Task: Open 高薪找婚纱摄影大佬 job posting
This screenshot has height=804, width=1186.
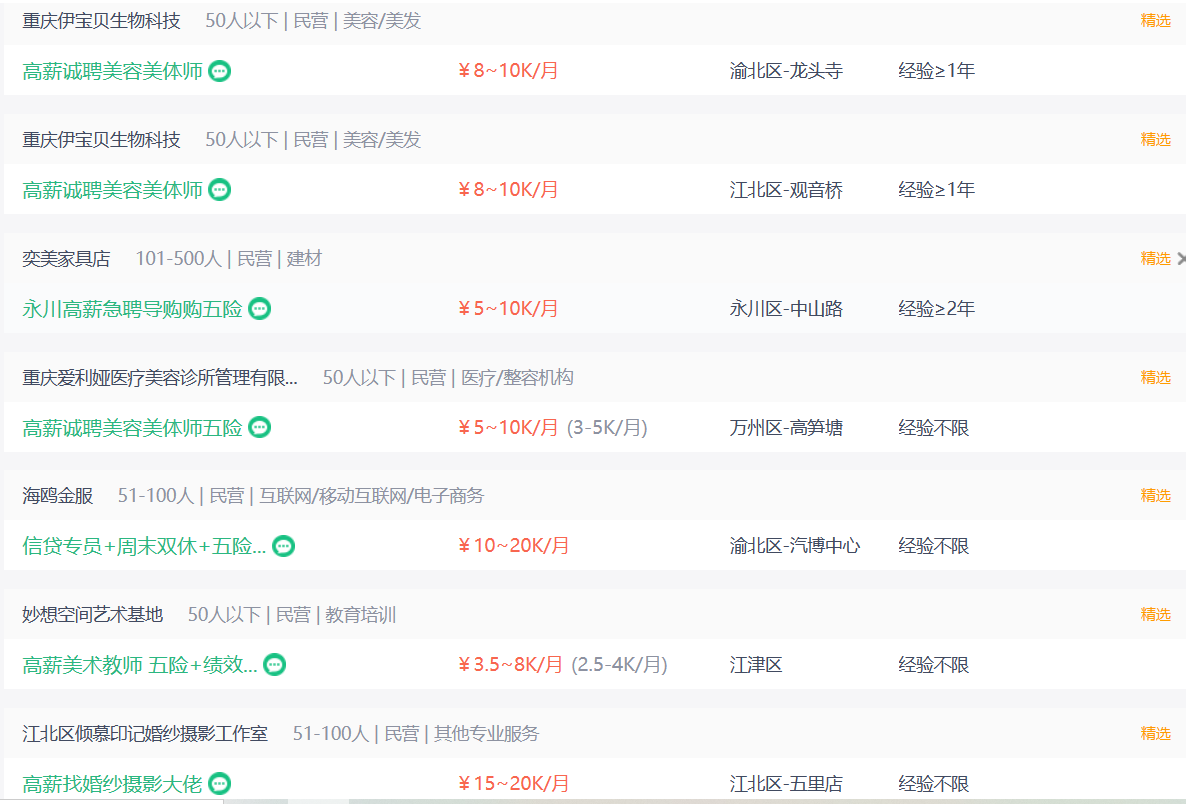Action: (113, 784)
